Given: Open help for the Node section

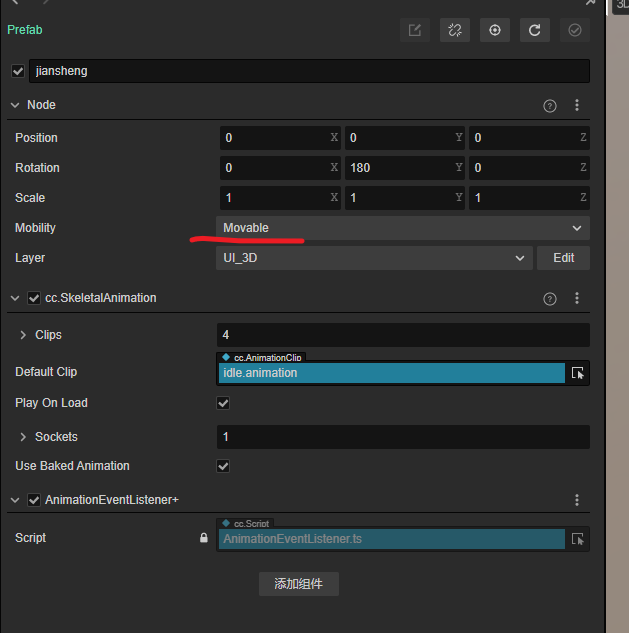Looking at the screenshot, I should pyautogui.click(x=550, y=106).
